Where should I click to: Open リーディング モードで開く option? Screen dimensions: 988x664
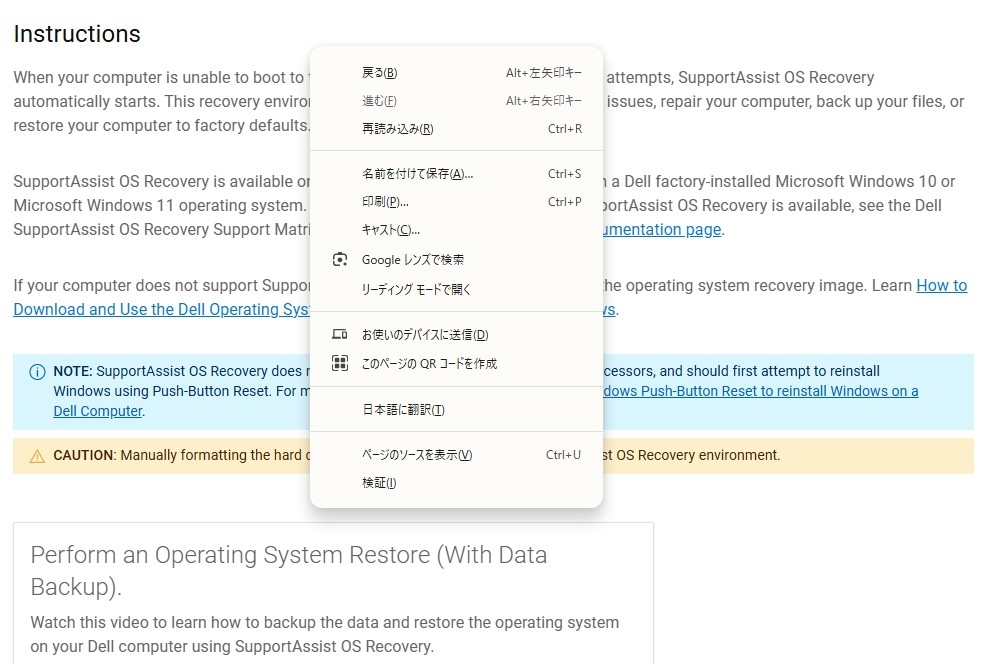[x=456, y=289]
